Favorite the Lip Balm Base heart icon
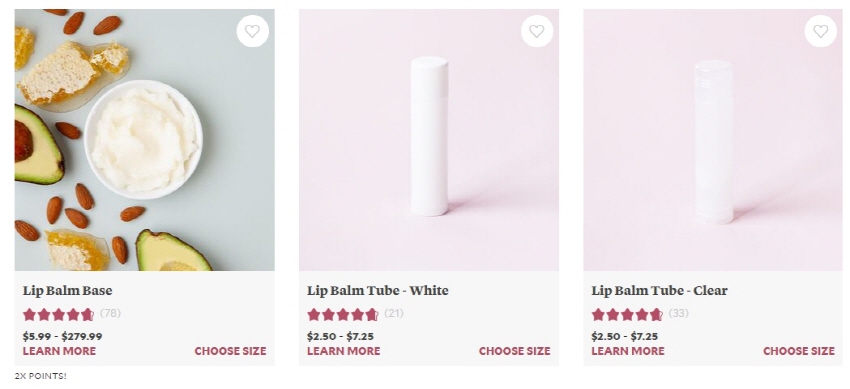This screenshot has height=389, width=850. [253, 31]
